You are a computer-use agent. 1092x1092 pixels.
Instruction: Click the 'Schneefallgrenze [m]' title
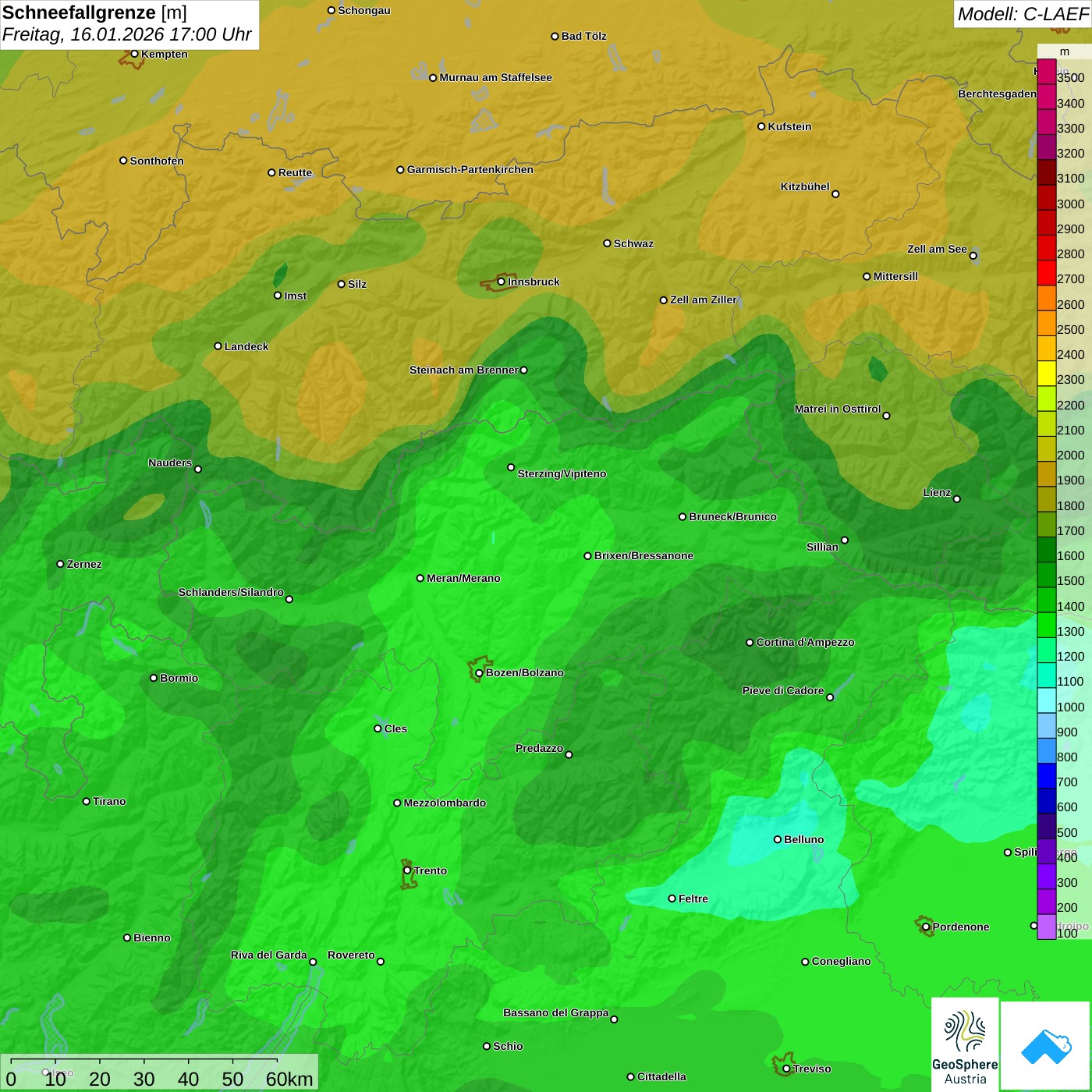point(95,12)
